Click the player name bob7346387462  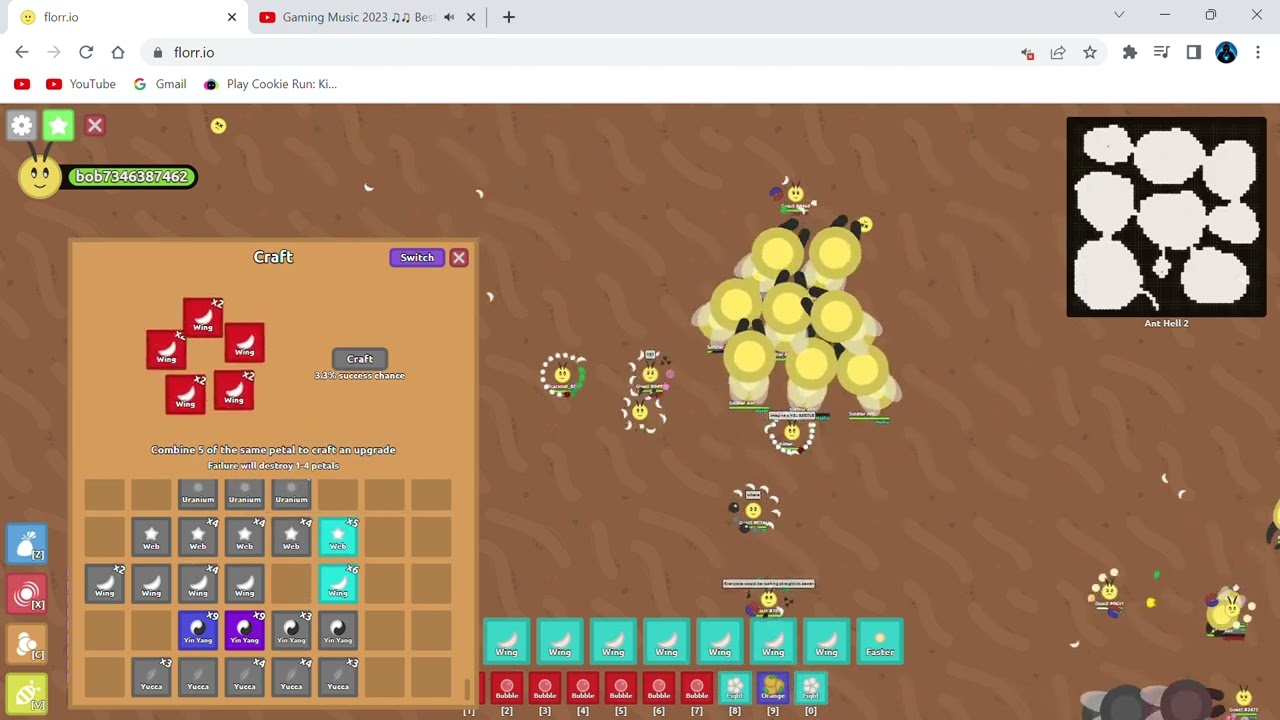point(132,177)
